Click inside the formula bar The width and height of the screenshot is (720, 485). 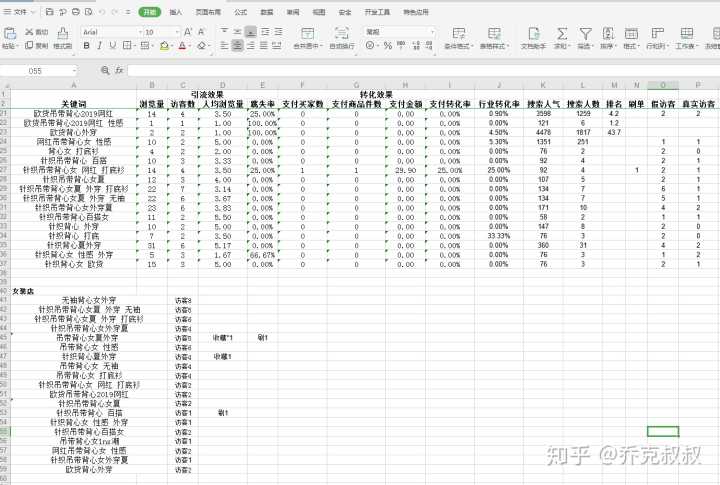point(422,70)
